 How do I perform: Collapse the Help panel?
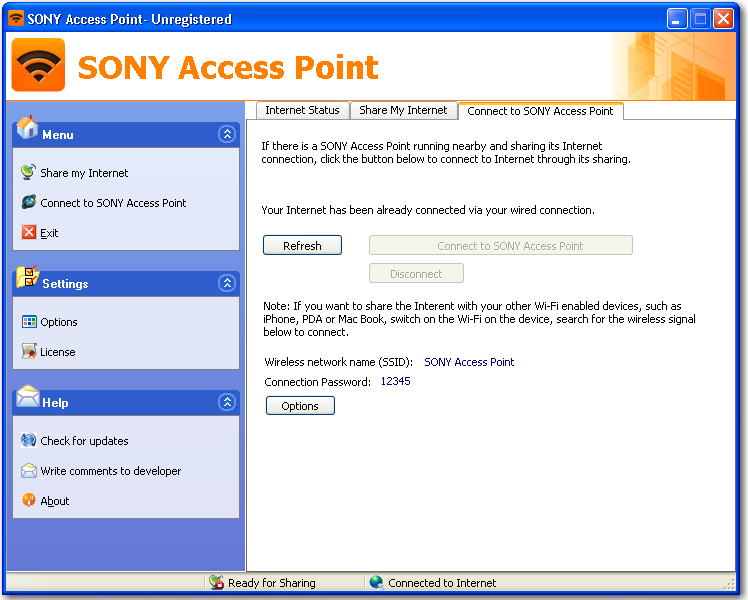pos(227,403)
